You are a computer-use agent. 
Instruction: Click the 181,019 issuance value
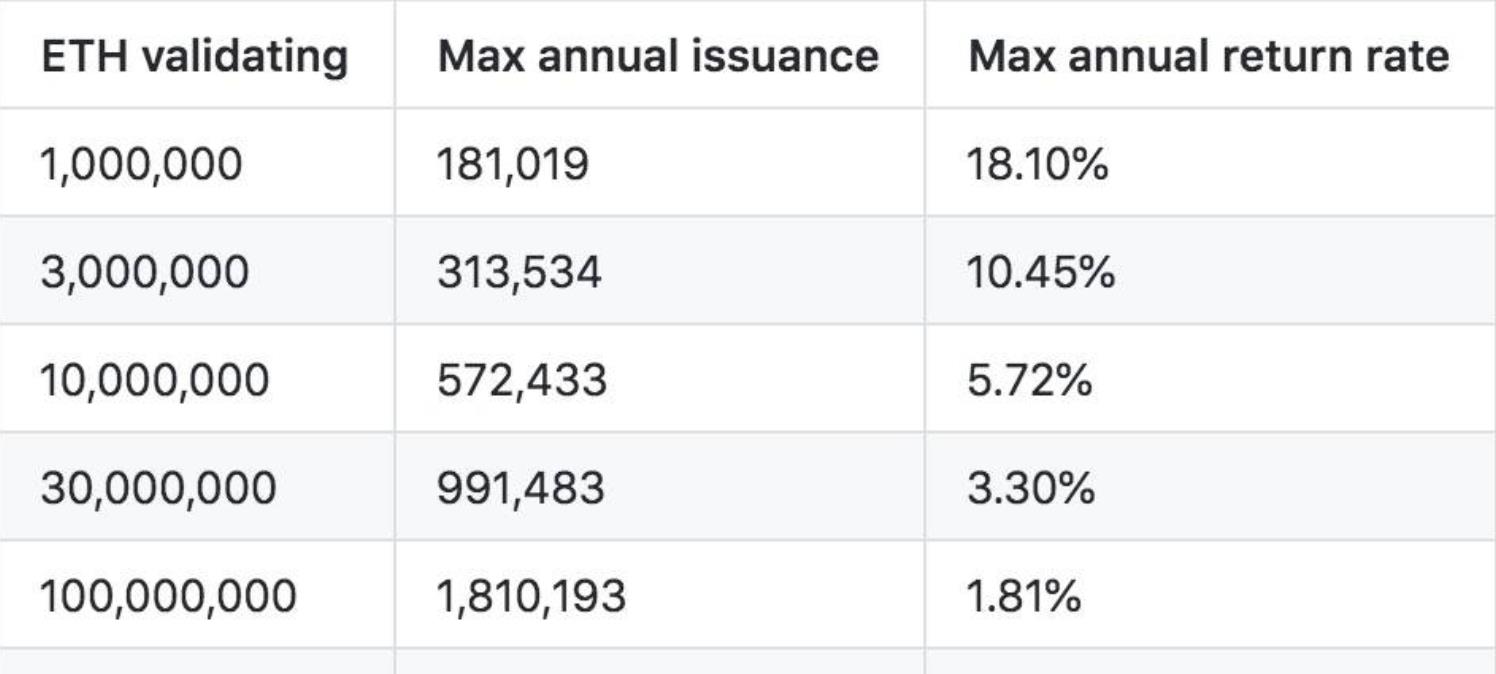(512, 164)
